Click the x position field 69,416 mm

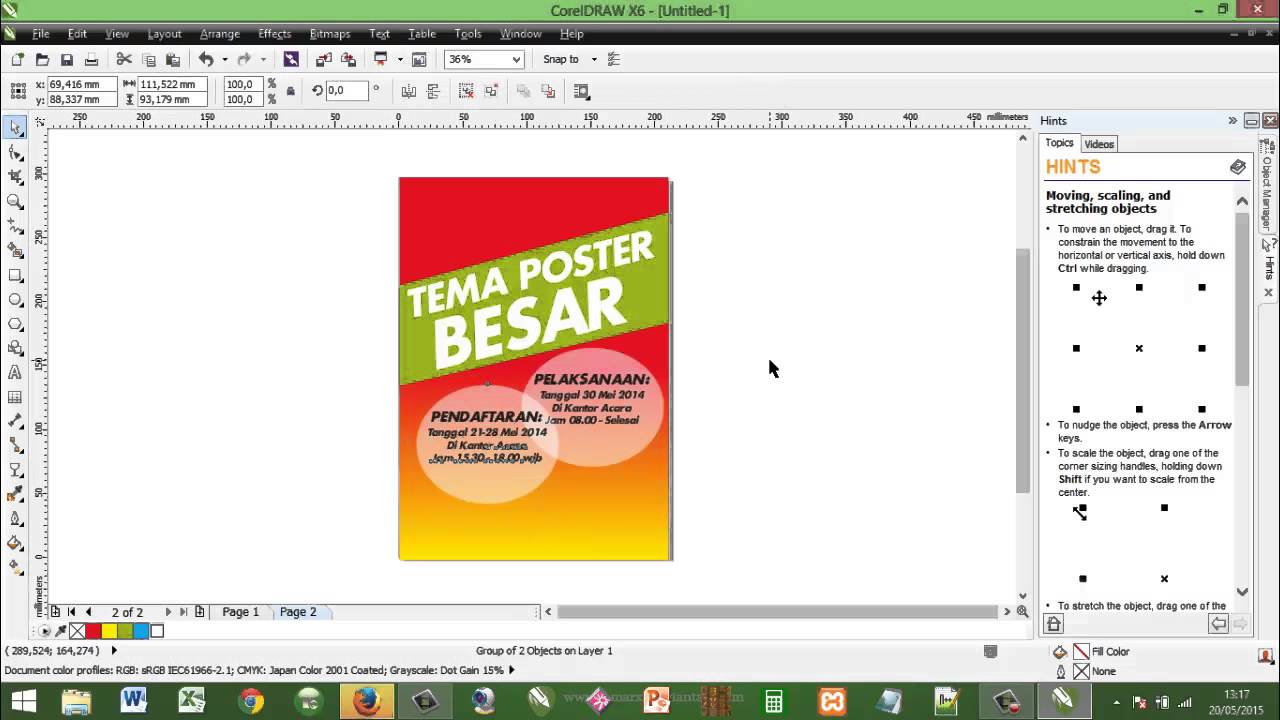point(81,85)
